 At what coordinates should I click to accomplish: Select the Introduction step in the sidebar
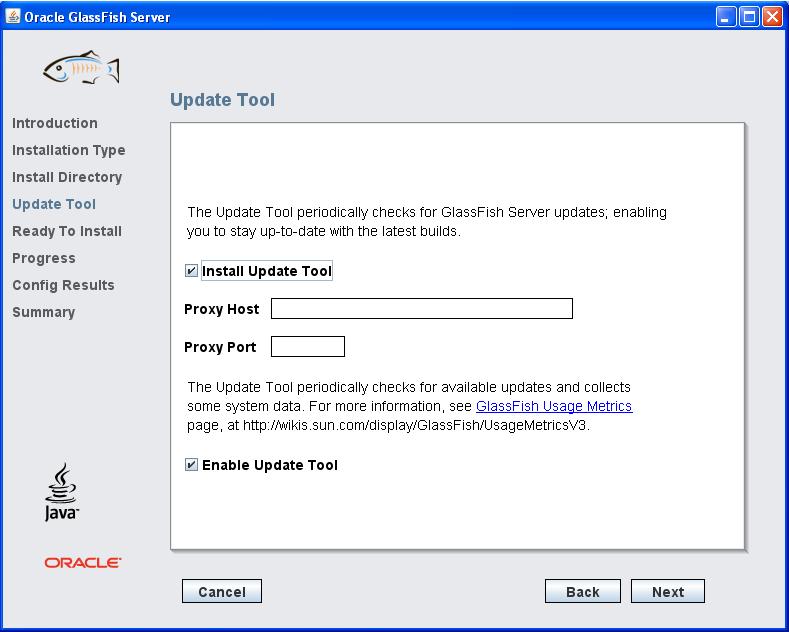point(55,123)
